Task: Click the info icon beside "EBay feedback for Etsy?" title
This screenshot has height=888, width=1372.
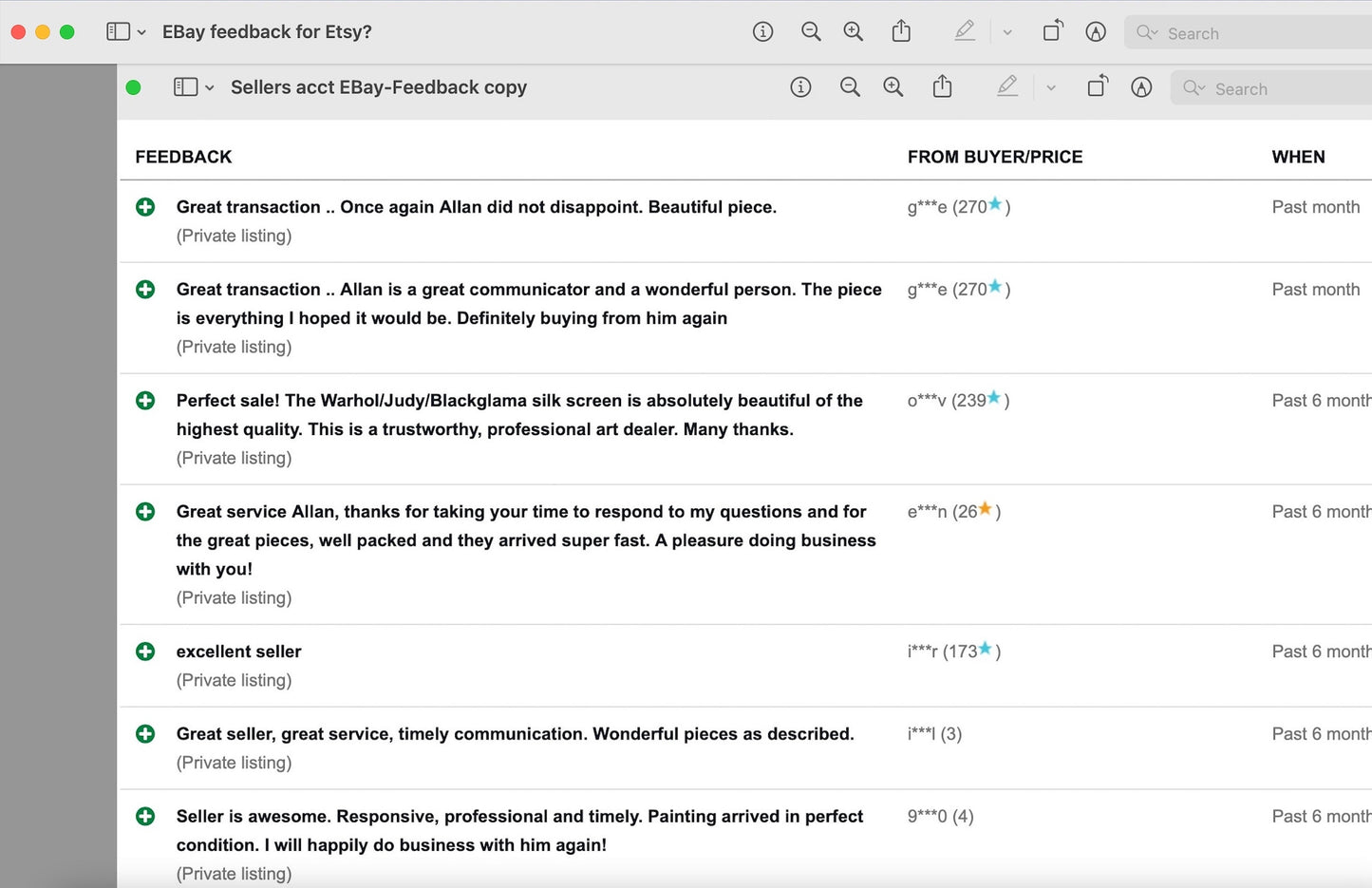Action: coord(762,31)
